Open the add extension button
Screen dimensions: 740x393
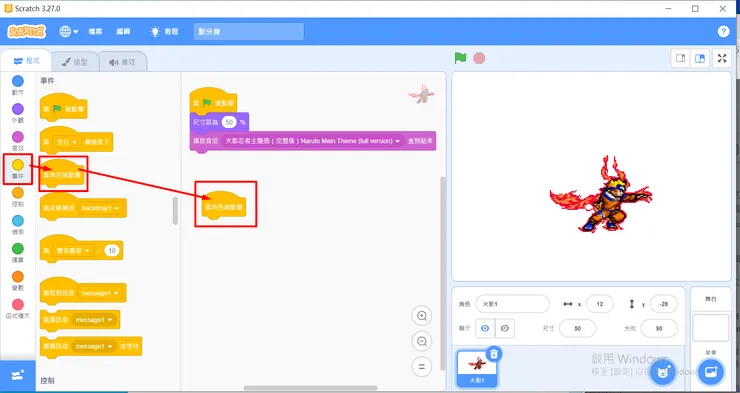(x=17, y=376)
